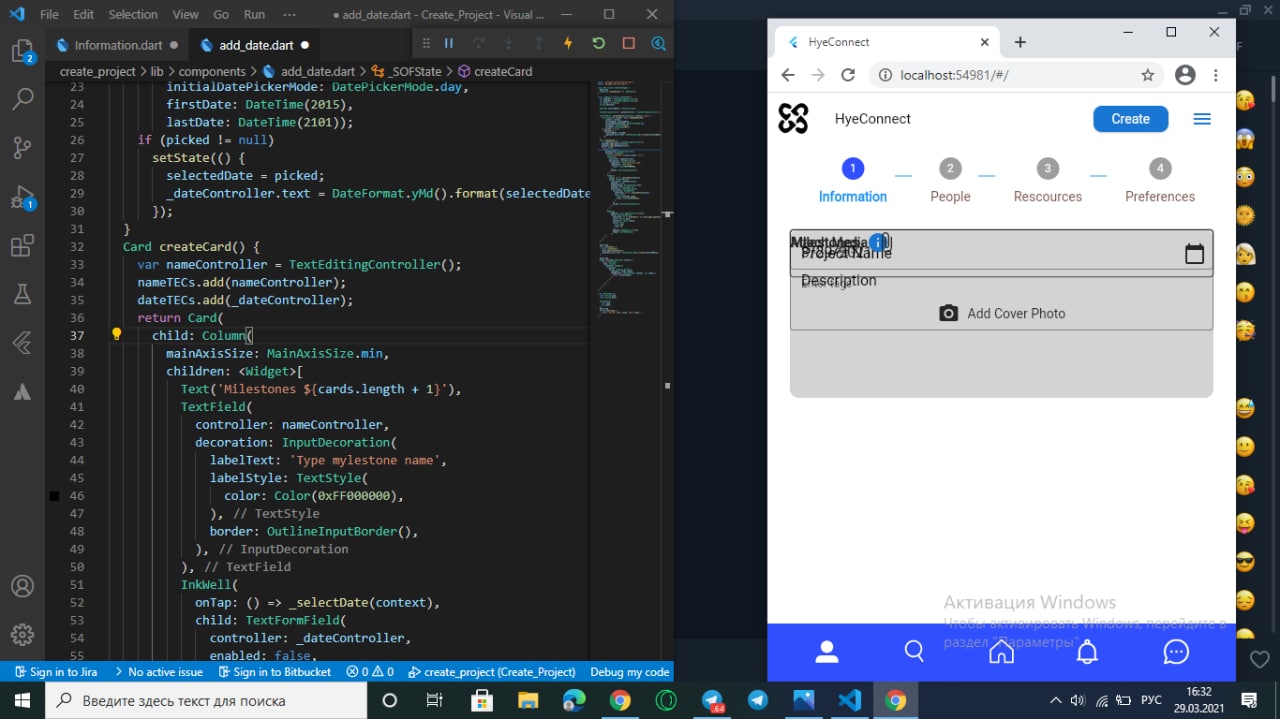
Task: Open the Edit menu
Action: pyautogui.click(x=84, y=15)
